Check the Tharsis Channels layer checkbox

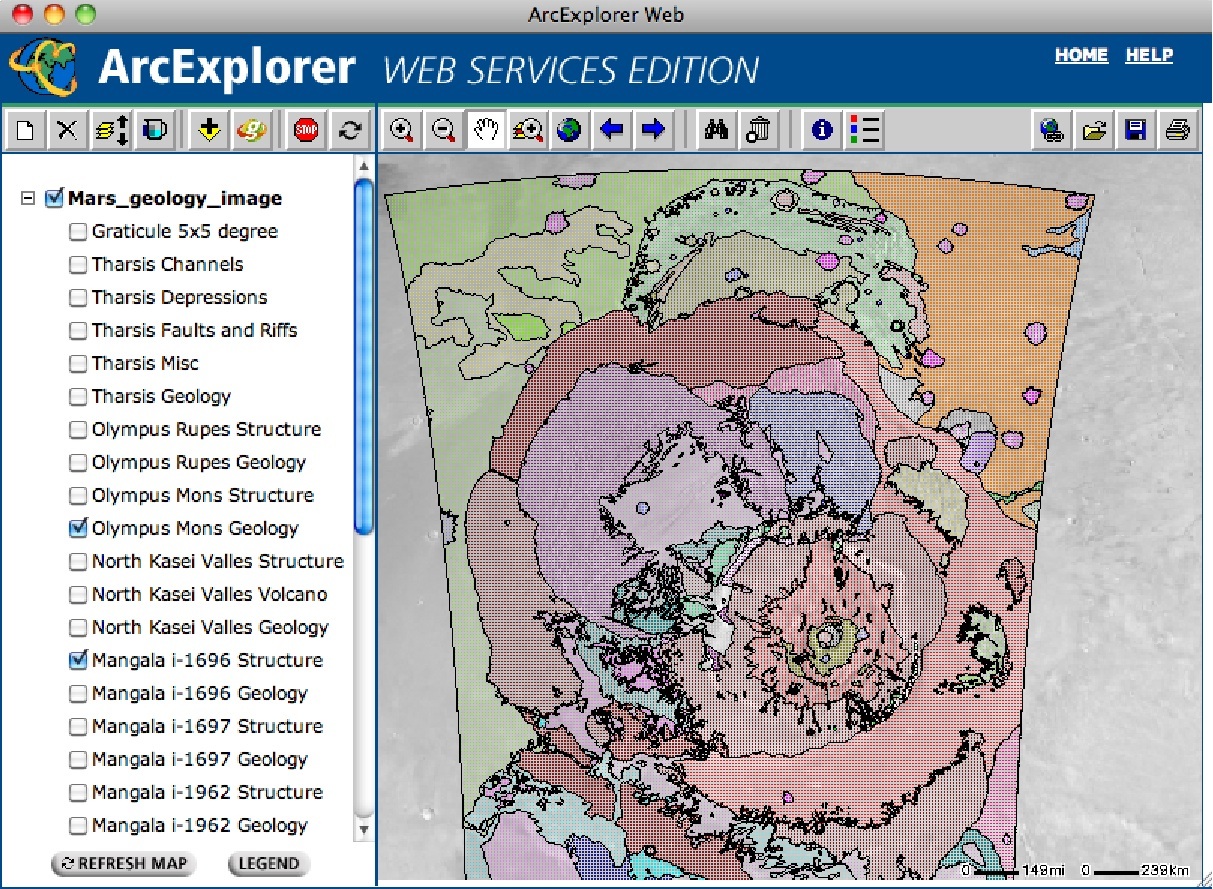77,265
